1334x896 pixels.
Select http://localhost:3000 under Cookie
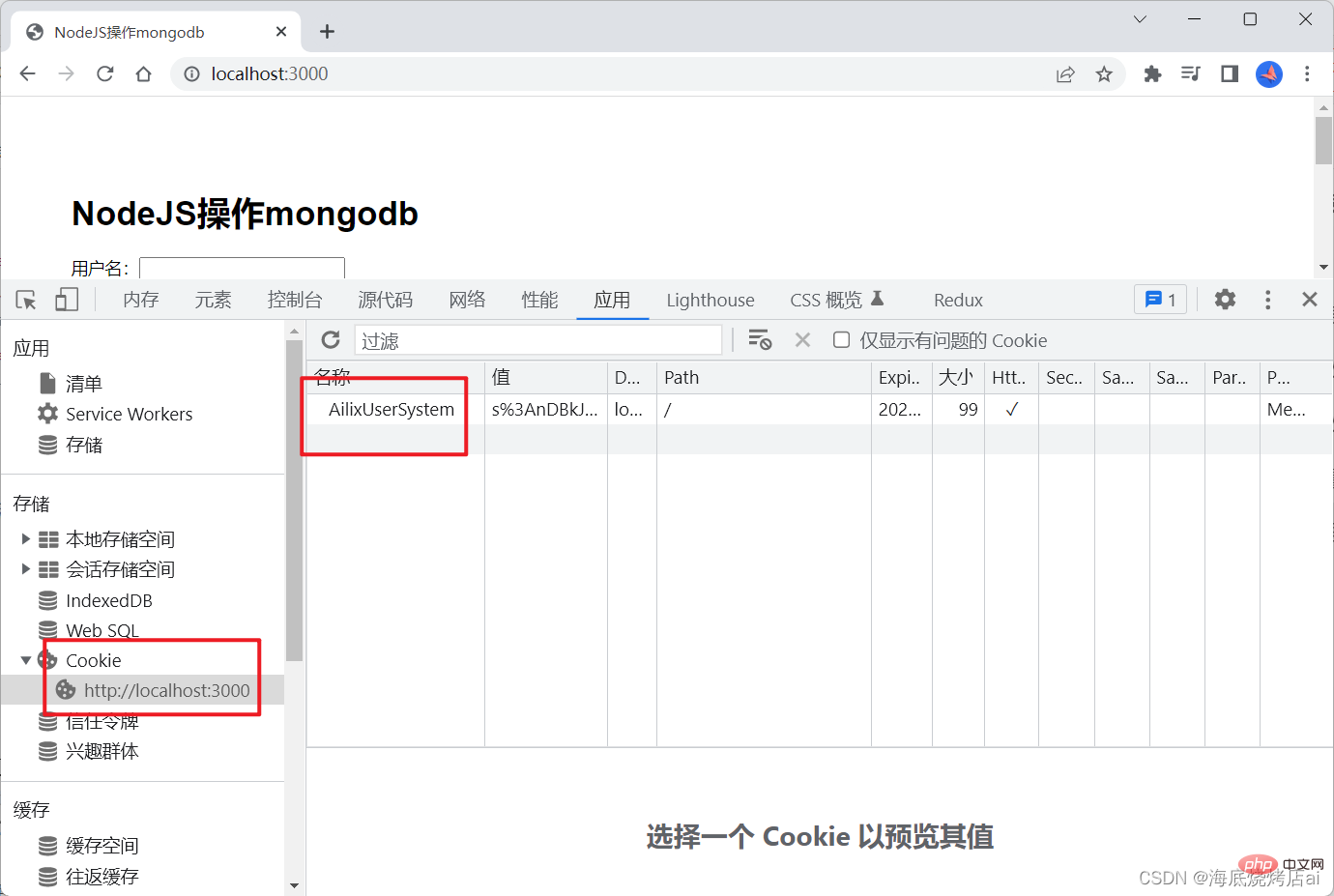point(165,690)
